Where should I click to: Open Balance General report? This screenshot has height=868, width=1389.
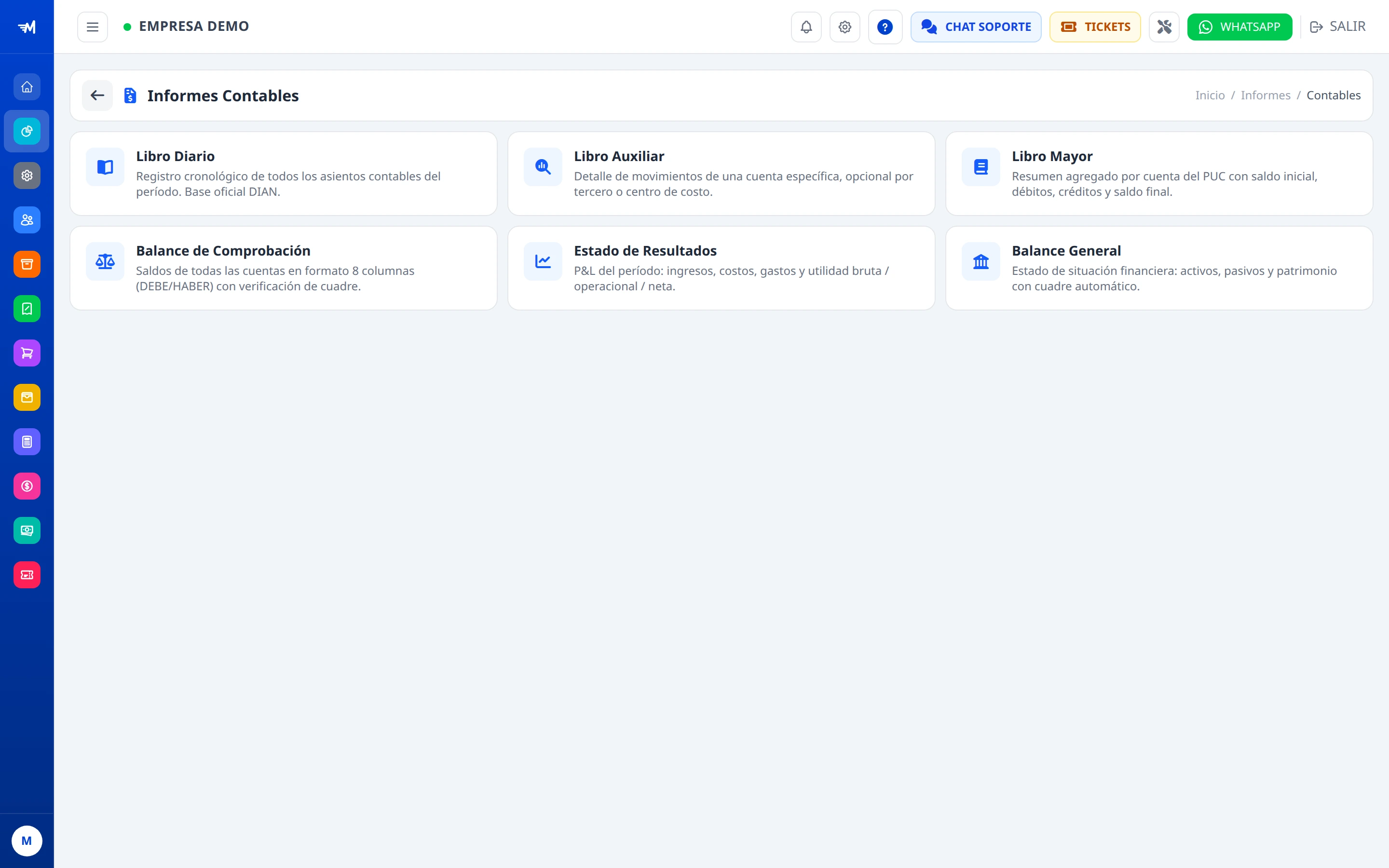coord(1159,268)
